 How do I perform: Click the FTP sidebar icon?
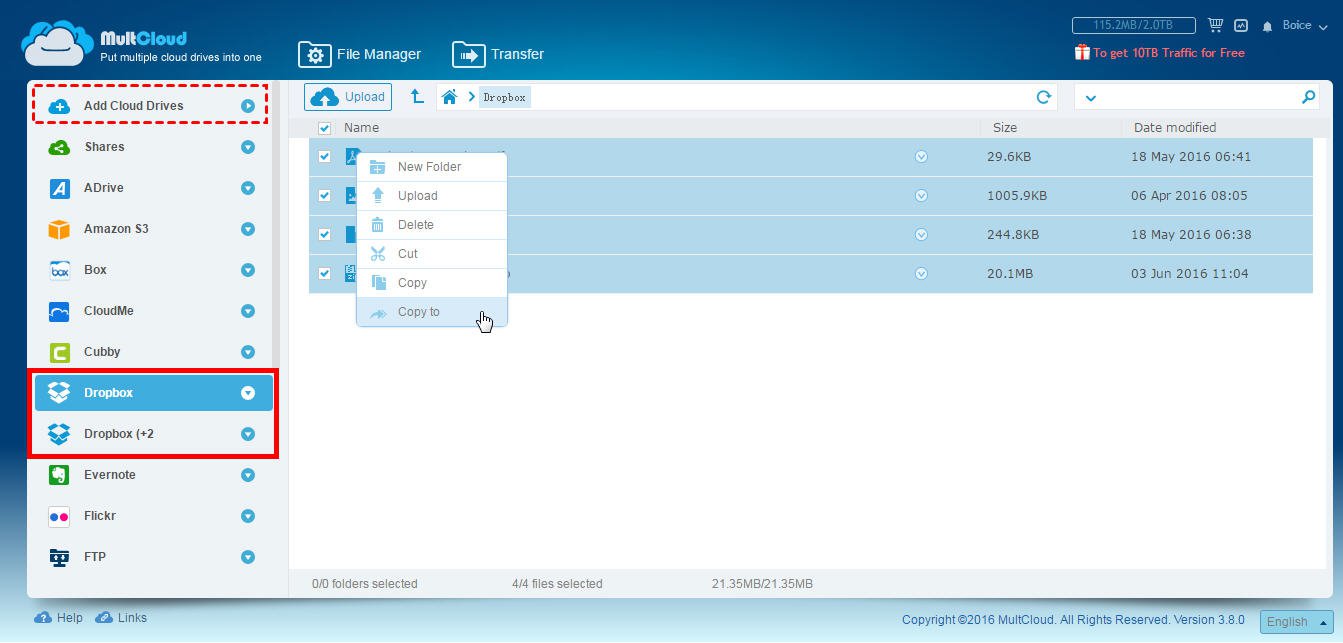[x=59, y=557]
